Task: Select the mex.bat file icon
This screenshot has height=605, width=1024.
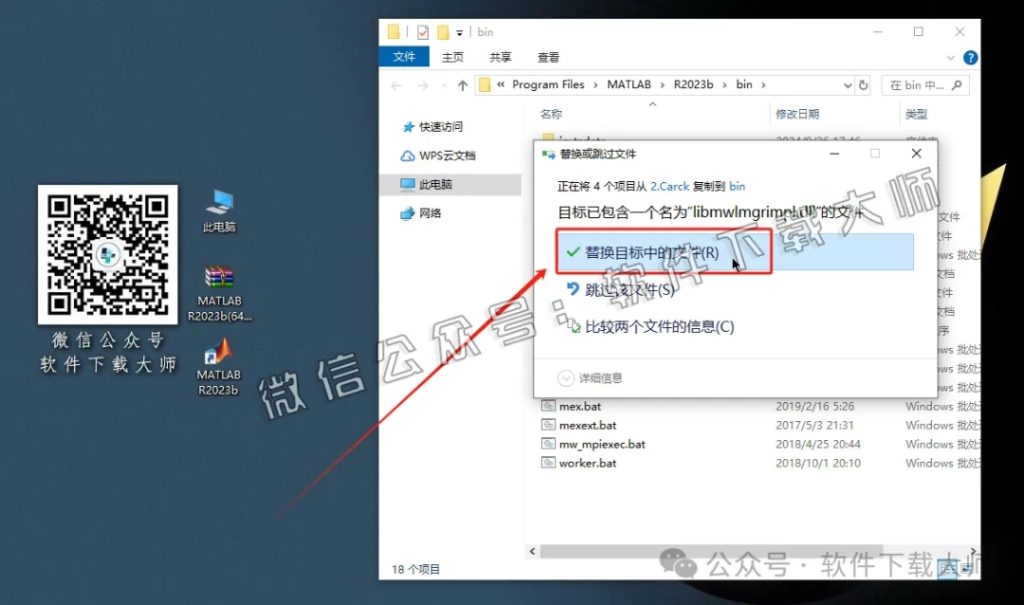Action: pyautogui.click(x=549, y=406)
